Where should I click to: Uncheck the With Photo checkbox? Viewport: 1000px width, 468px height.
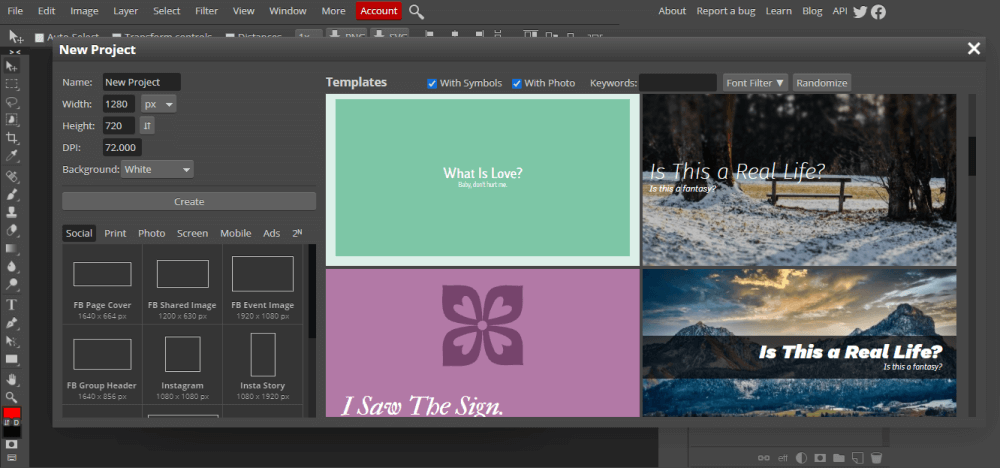pos(517,83)
